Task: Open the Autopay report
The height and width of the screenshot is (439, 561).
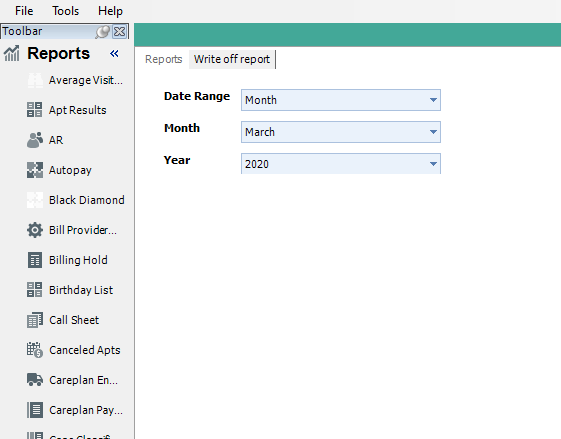Action: pos(70,170)
